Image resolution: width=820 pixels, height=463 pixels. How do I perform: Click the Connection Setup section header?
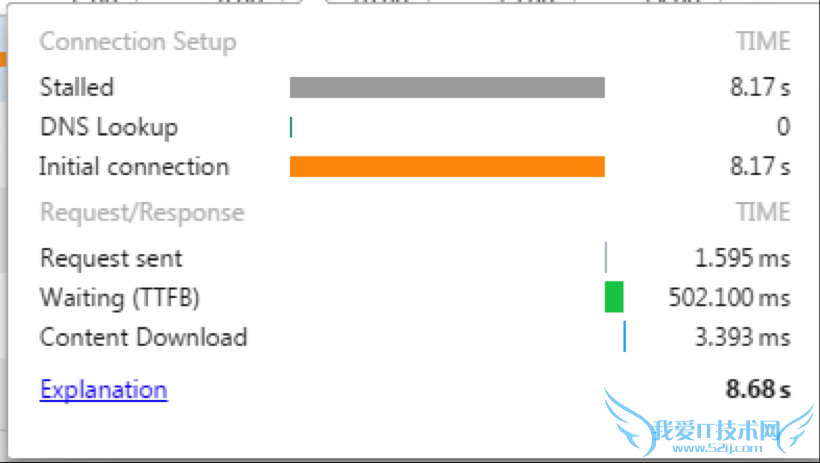coord(138,42)
